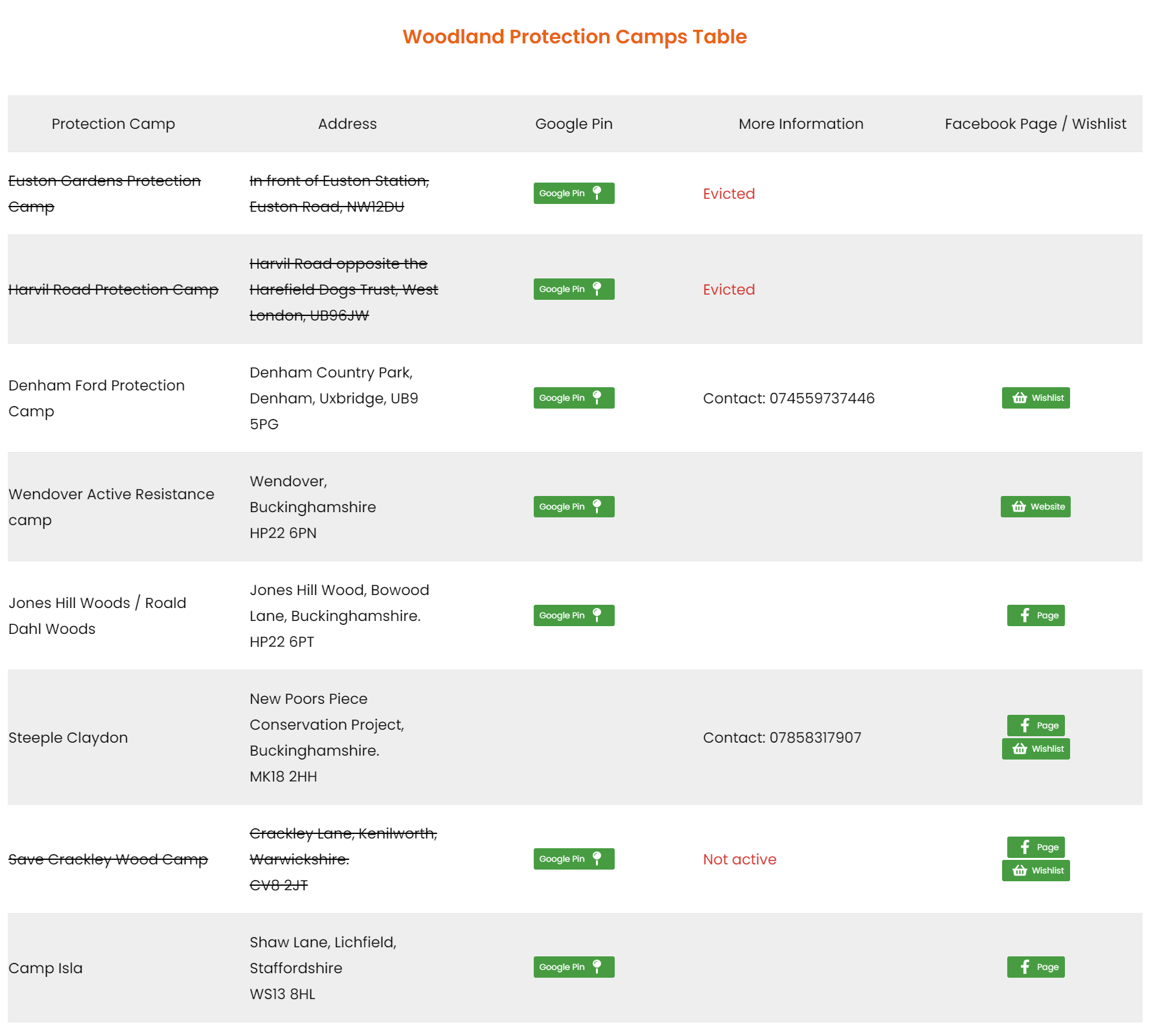
Task: Click map pin icon in Denham Ford row
Action: (597, 398)
